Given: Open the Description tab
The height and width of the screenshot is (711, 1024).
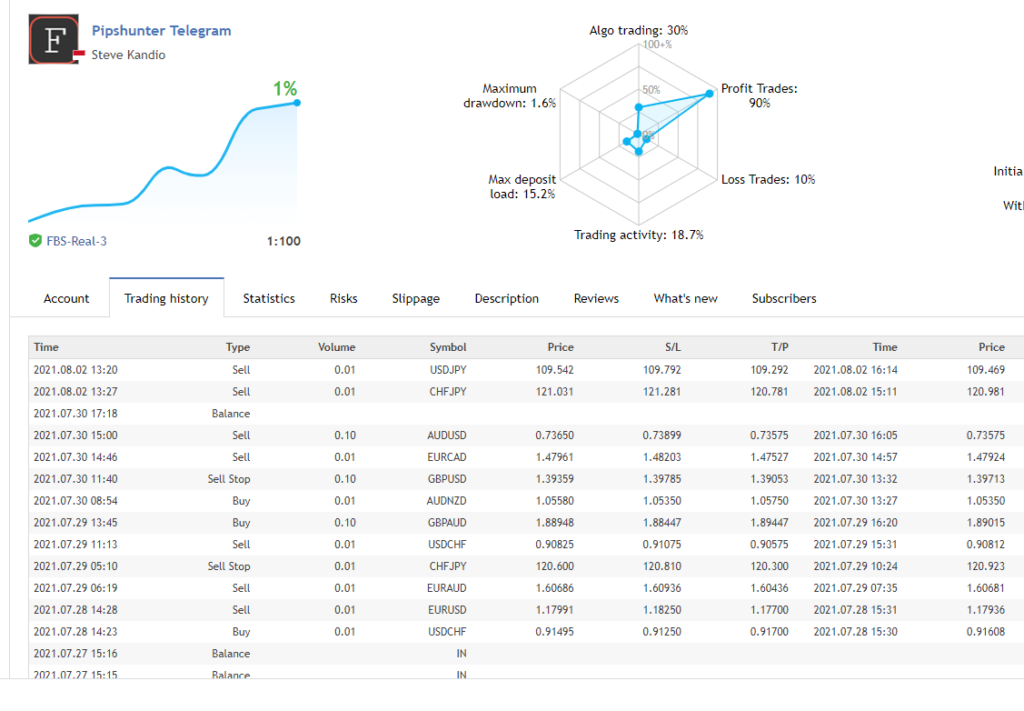Looking at the screenshot, I should (x=507, y=298).
